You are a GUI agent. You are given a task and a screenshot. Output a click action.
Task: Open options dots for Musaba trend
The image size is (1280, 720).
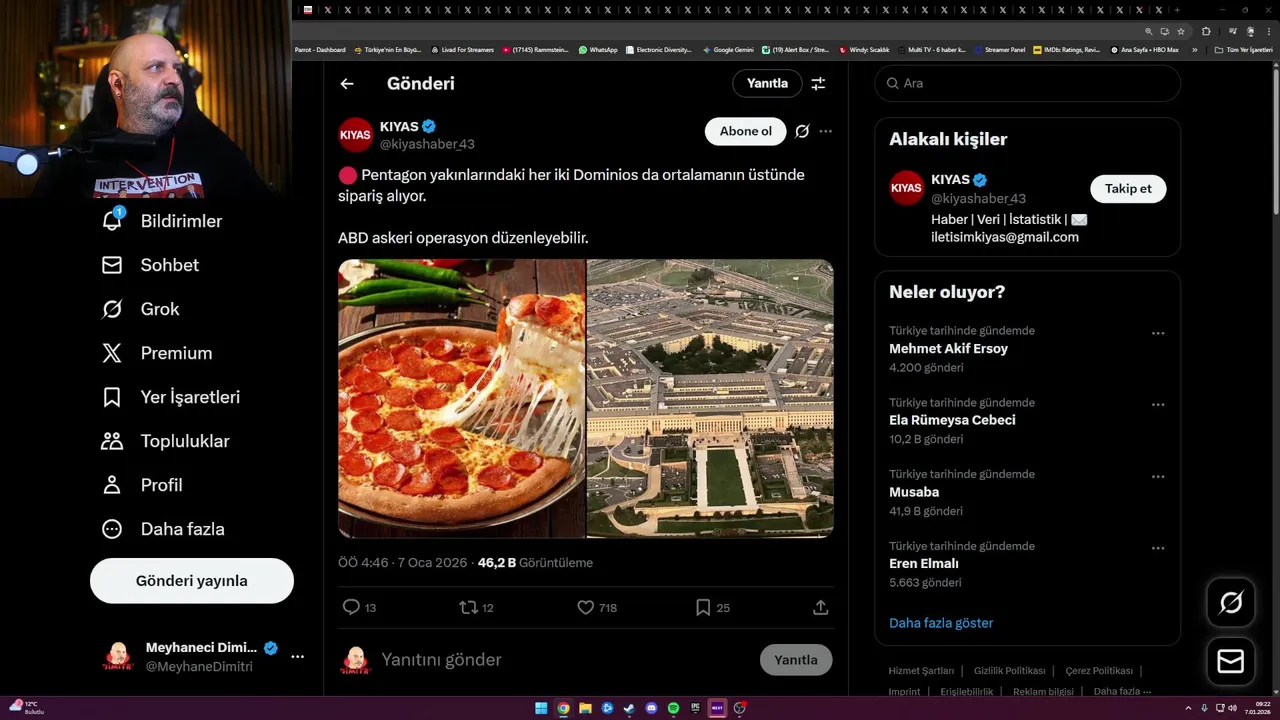(x=1158, y=477)
